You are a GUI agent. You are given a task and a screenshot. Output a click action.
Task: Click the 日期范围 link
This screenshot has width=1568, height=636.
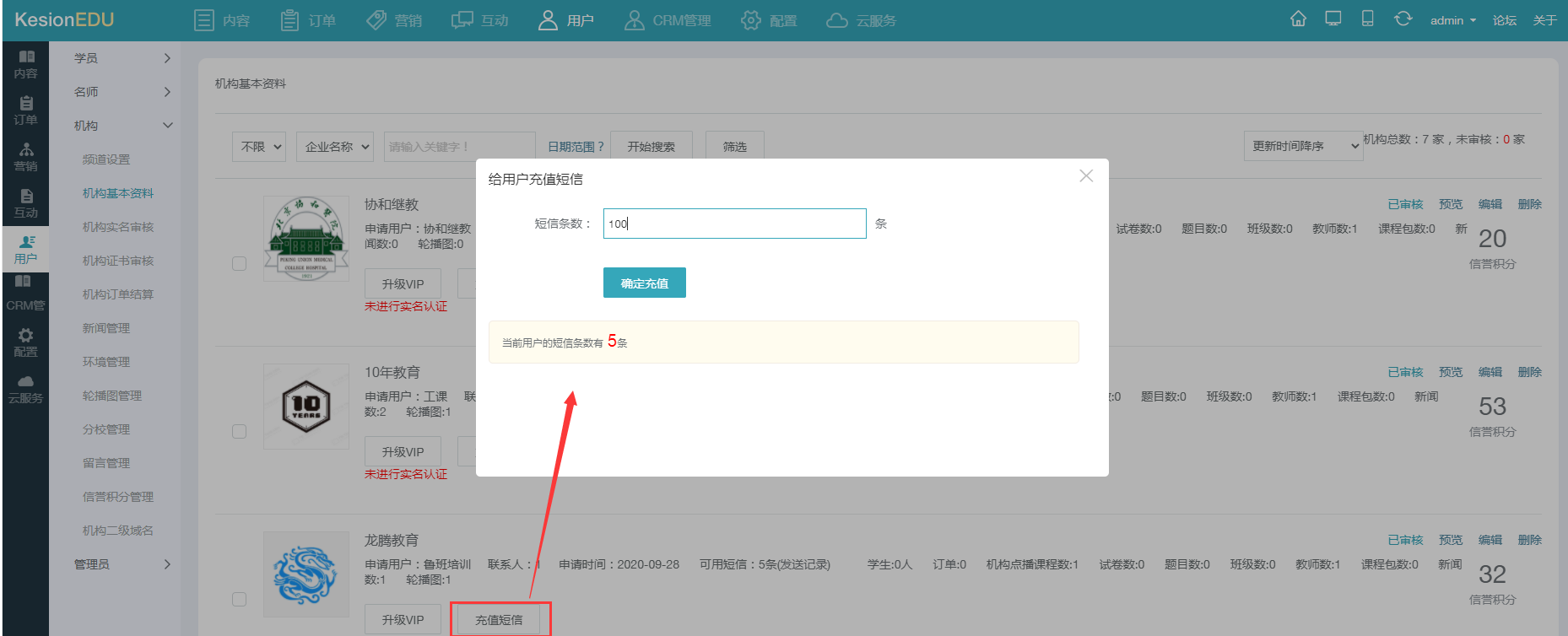(576, 147)
